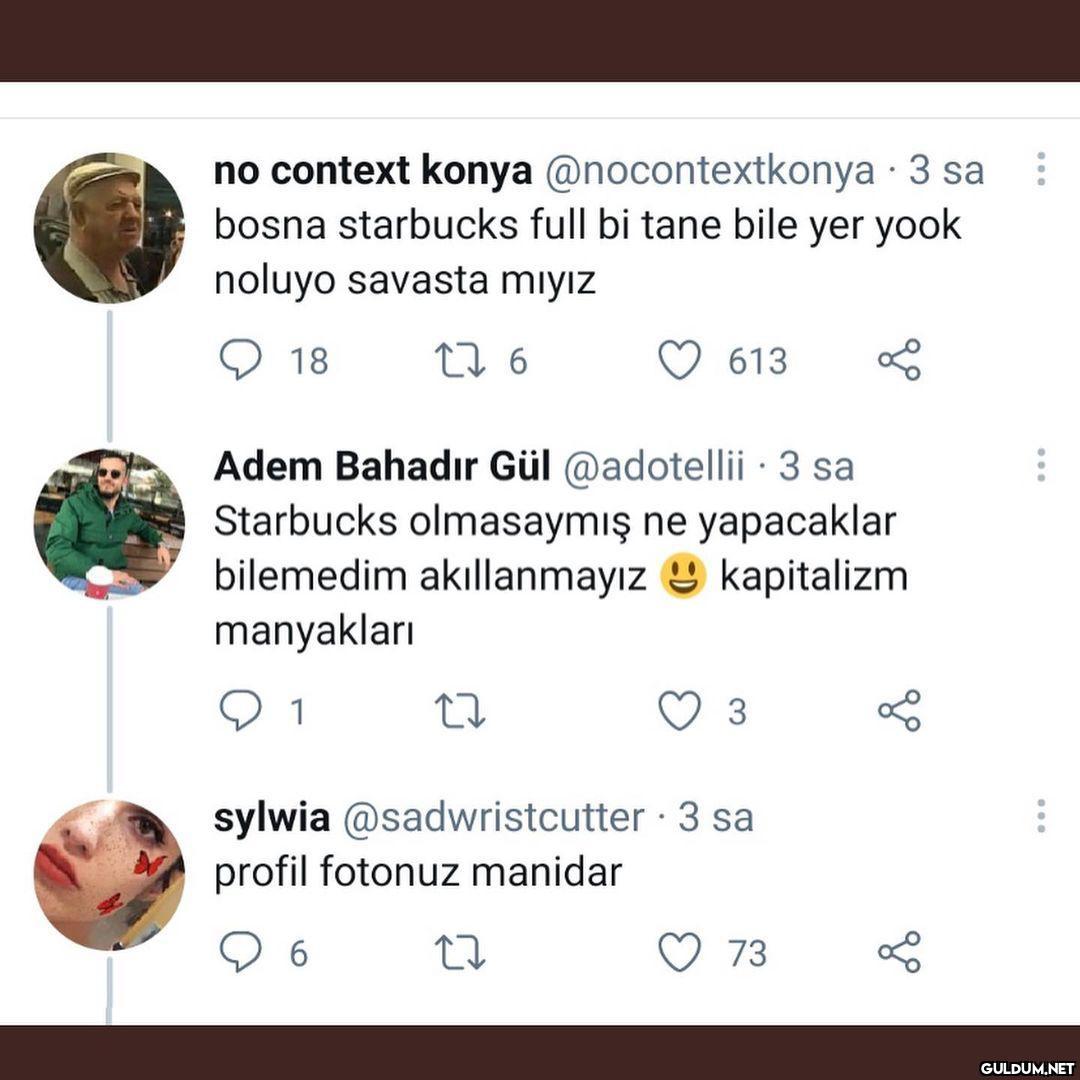Open more options for sylwia's tweet

point(1041,816)
